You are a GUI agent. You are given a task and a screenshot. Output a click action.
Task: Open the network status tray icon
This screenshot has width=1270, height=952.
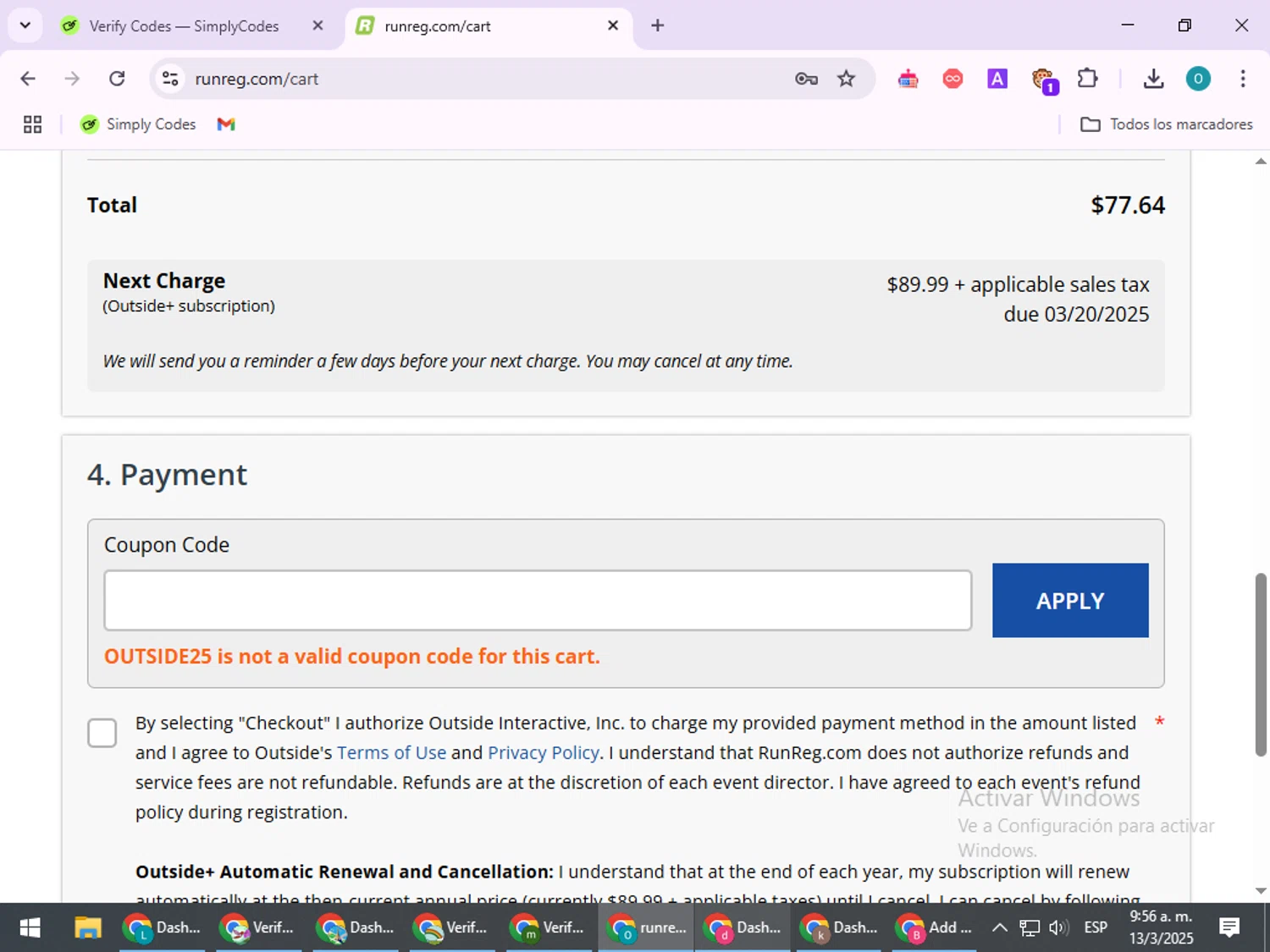click(1029, 927)
